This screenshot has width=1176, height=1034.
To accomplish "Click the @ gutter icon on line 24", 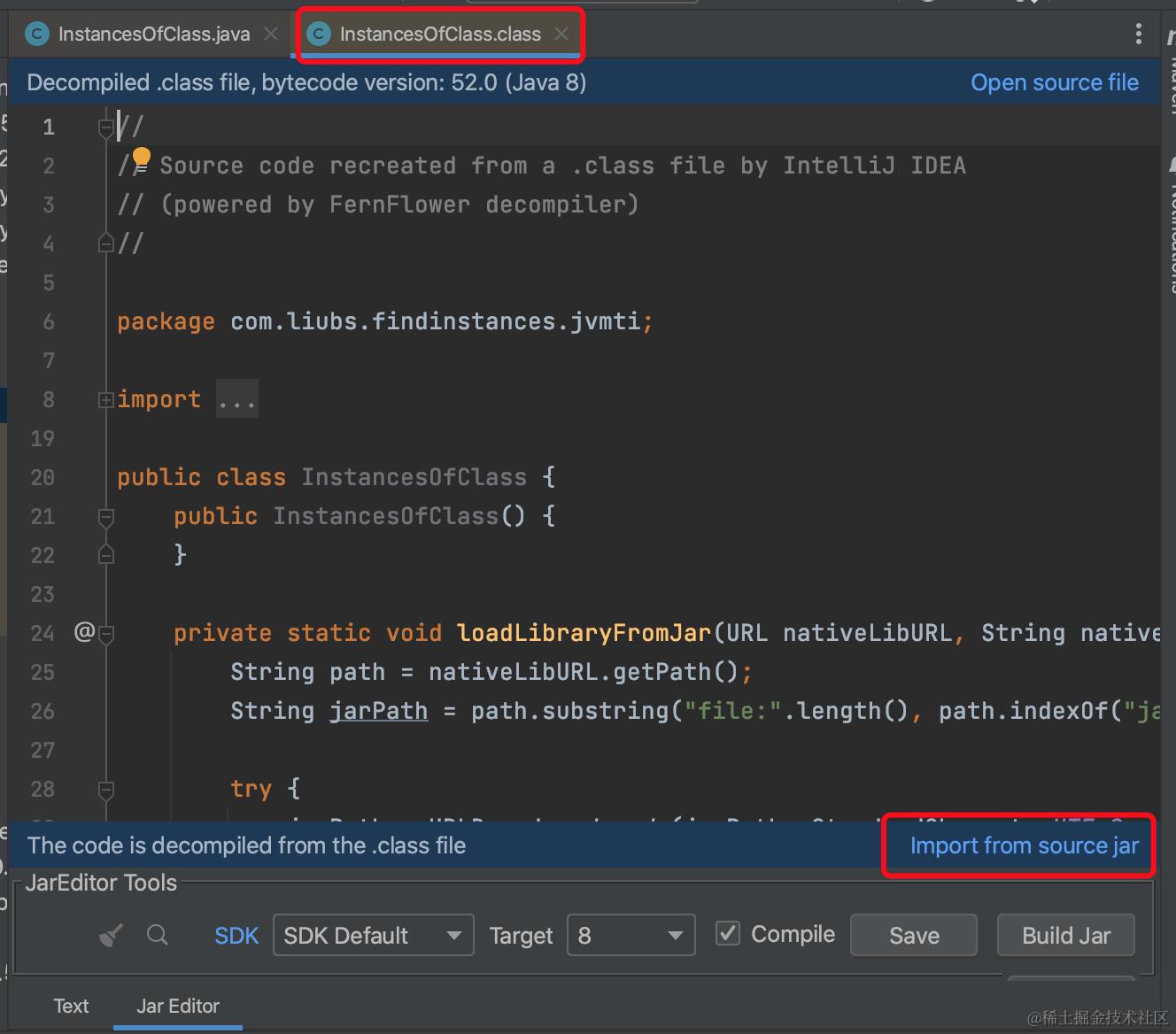I will point(84,631).
